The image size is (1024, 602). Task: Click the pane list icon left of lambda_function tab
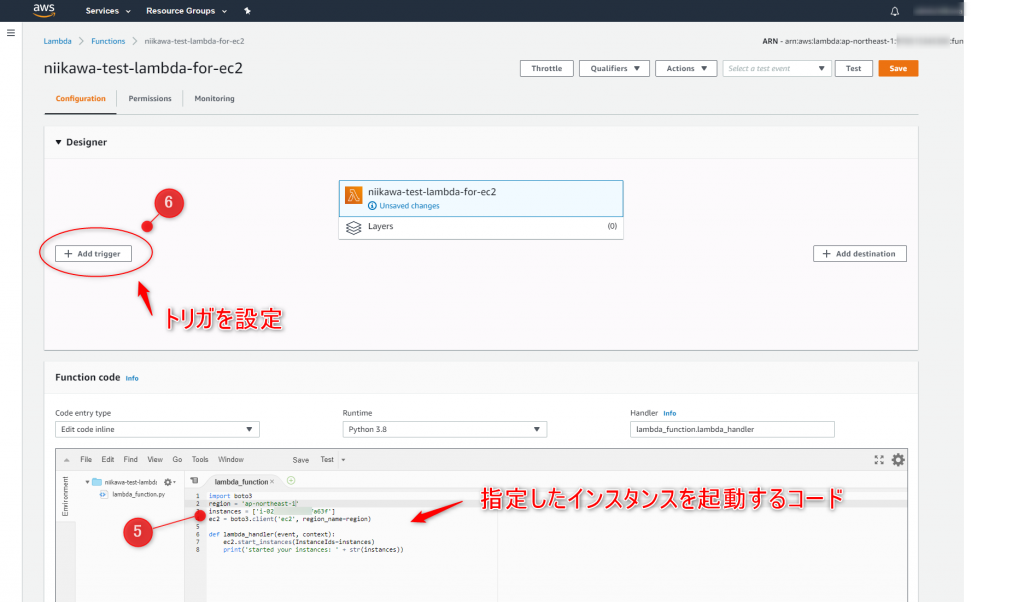[x=194, y=481]
